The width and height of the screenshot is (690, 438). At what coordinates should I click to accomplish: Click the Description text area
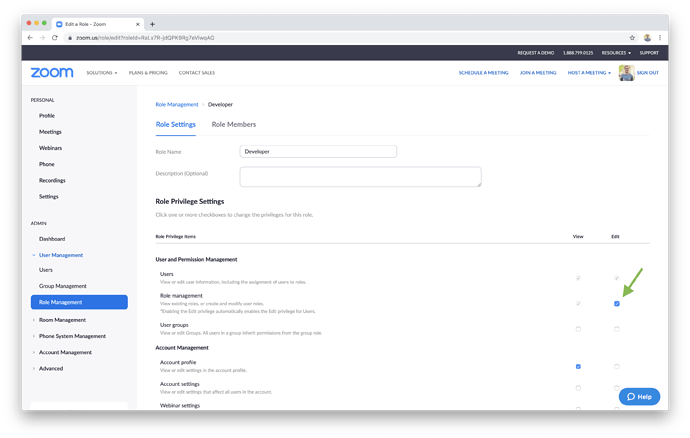pyautogui.click(x=360, y=177)
